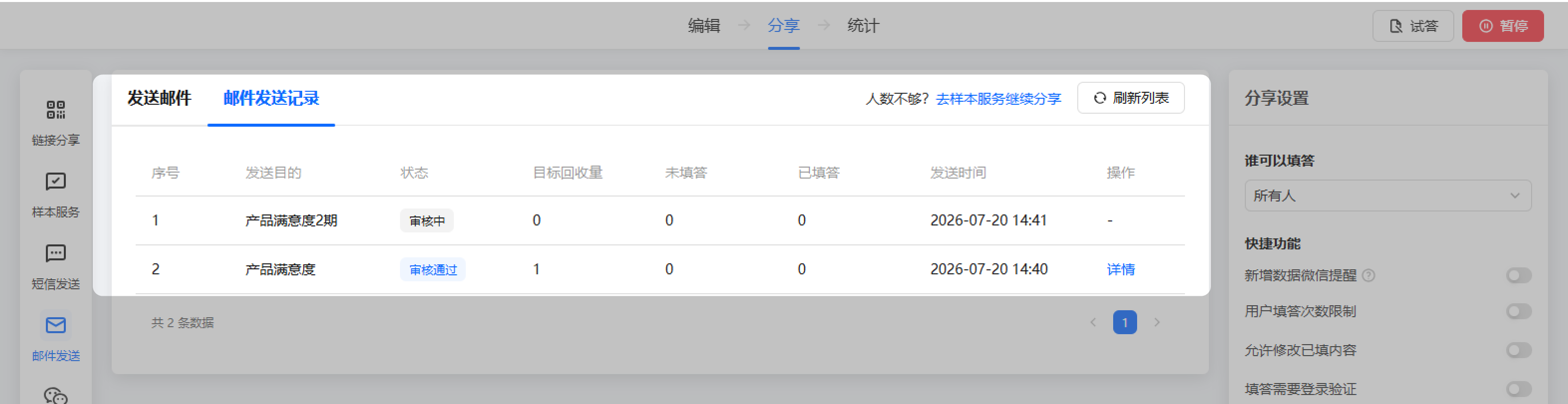Switch to the 发送邮件 tab
This screenshot has height=404, width=1568.
(x=160, y=98)
